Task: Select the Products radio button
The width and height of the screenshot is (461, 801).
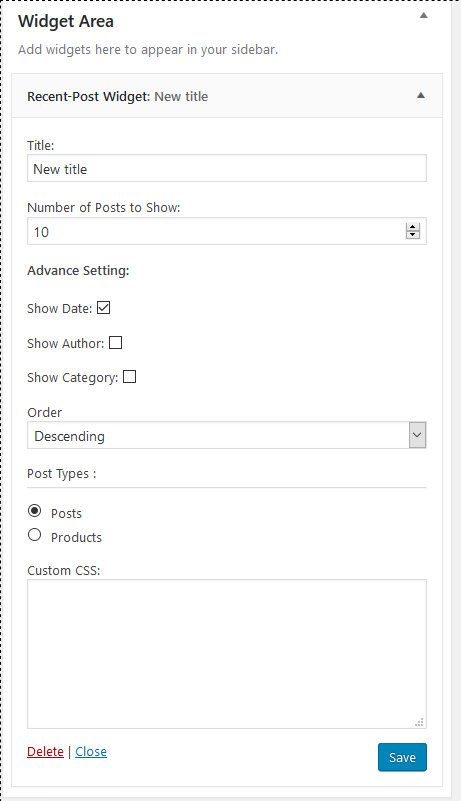Action: 34,535
